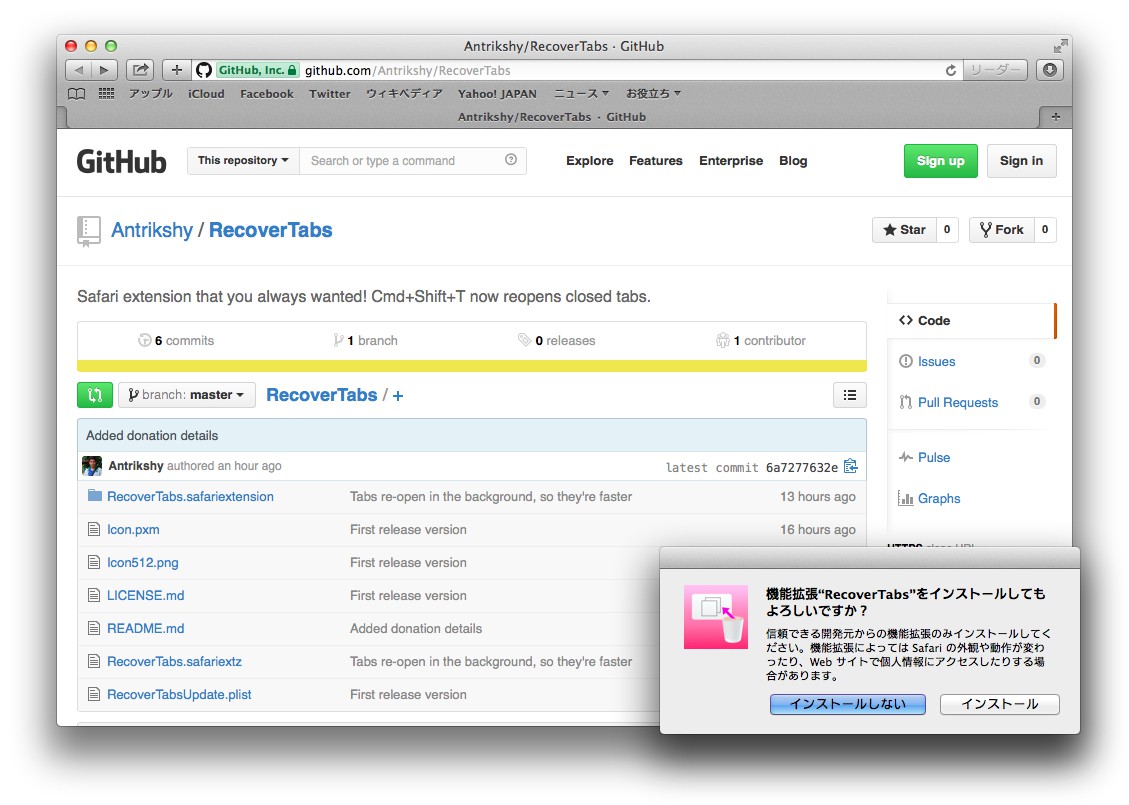The image size is (1129, 805).
Task: Click the search help question icon
Action: point(510,160)
